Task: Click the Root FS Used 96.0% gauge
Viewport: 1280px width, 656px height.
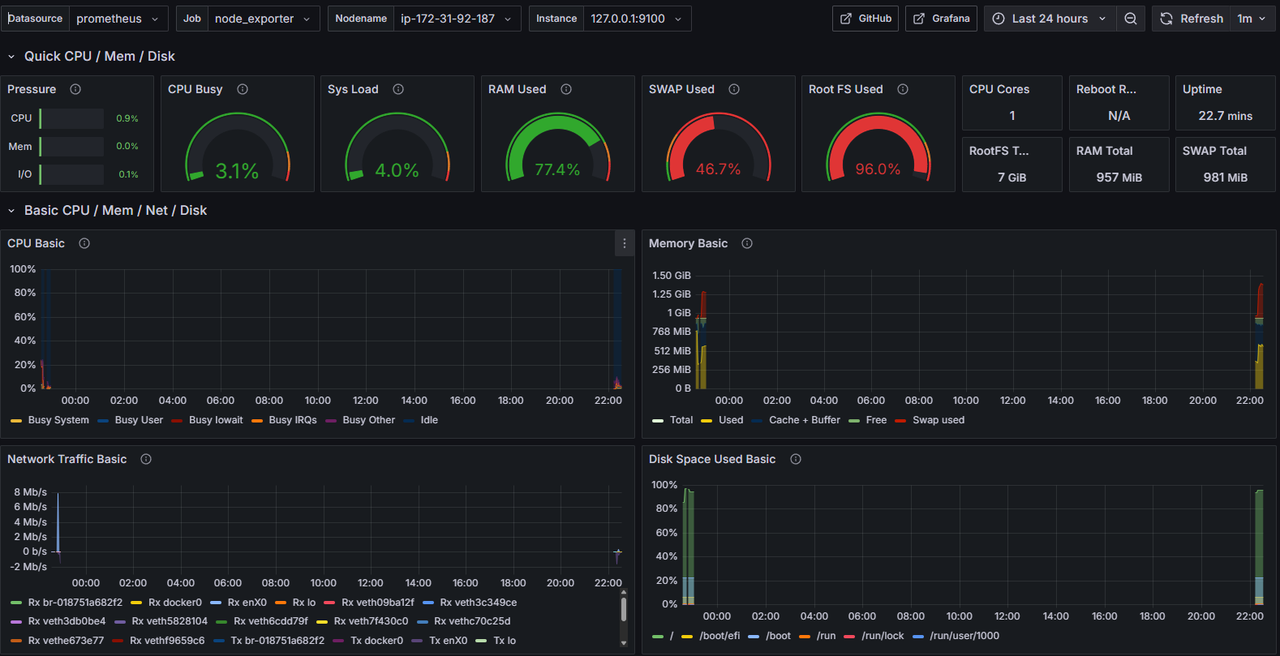Action: 878,146
